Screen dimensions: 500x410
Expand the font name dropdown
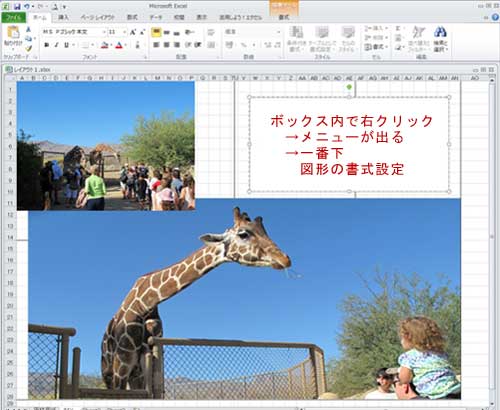click(x=104, y=32)
